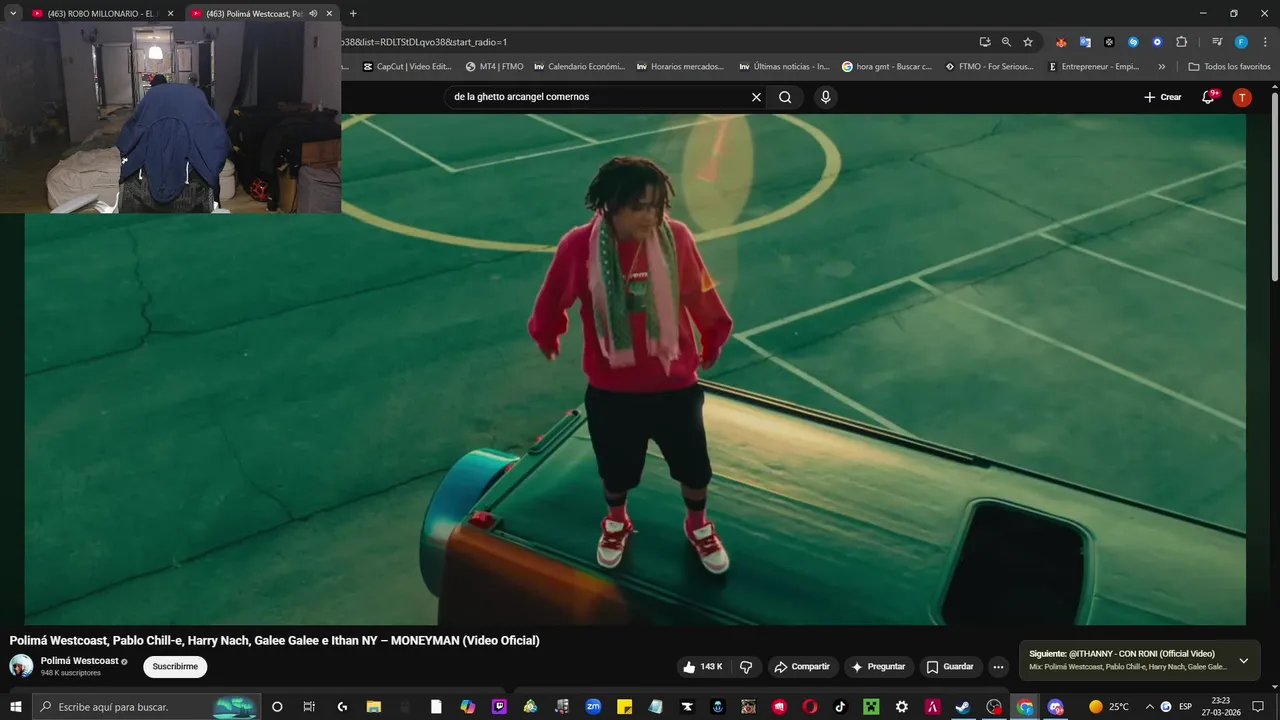The image size is (1280, 720).
Task: Open the CapCut Video Editor bookmark
Action: [x=406, y=67]
